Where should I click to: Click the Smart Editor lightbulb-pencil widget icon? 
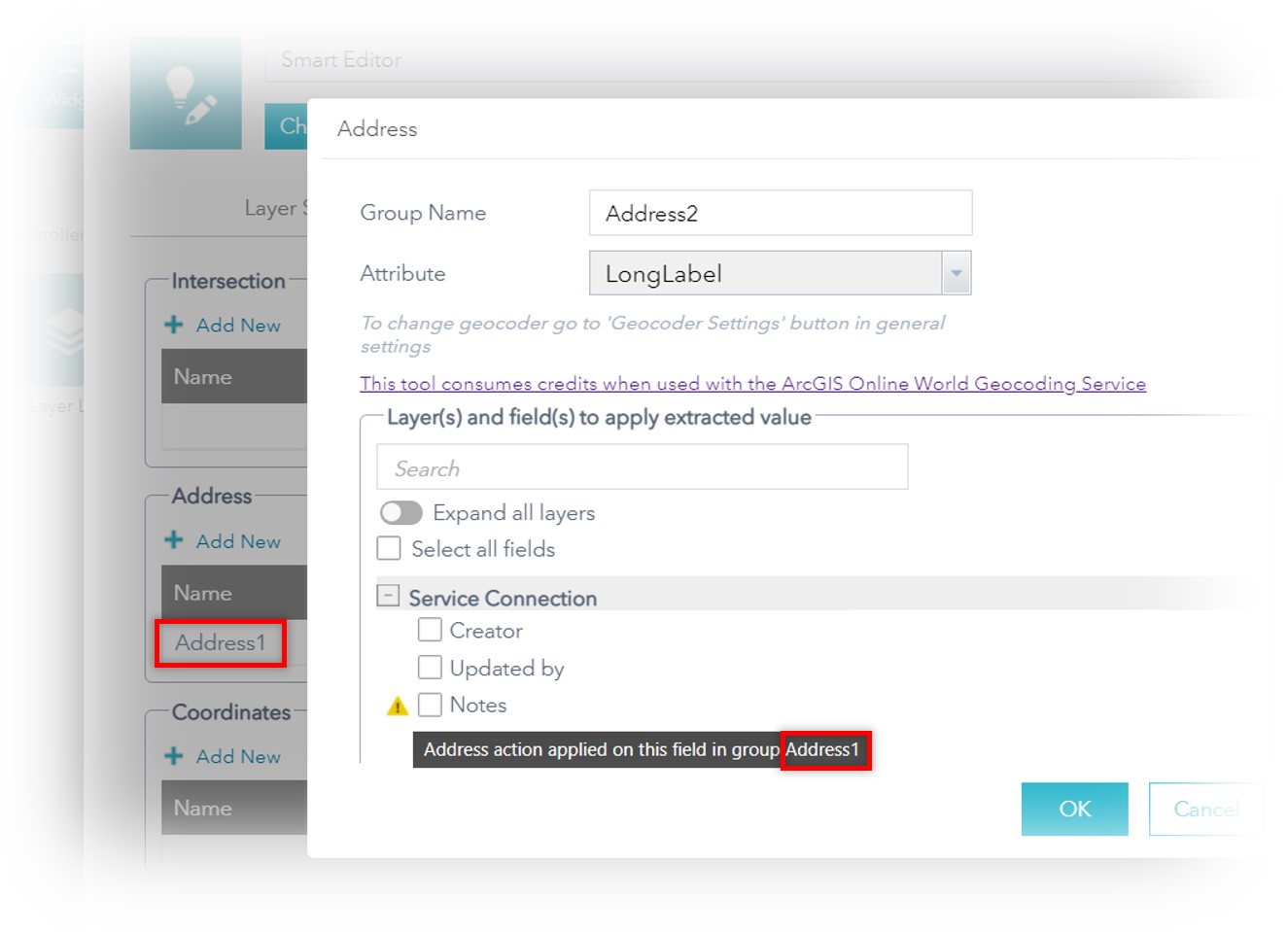tap(185, 92)
